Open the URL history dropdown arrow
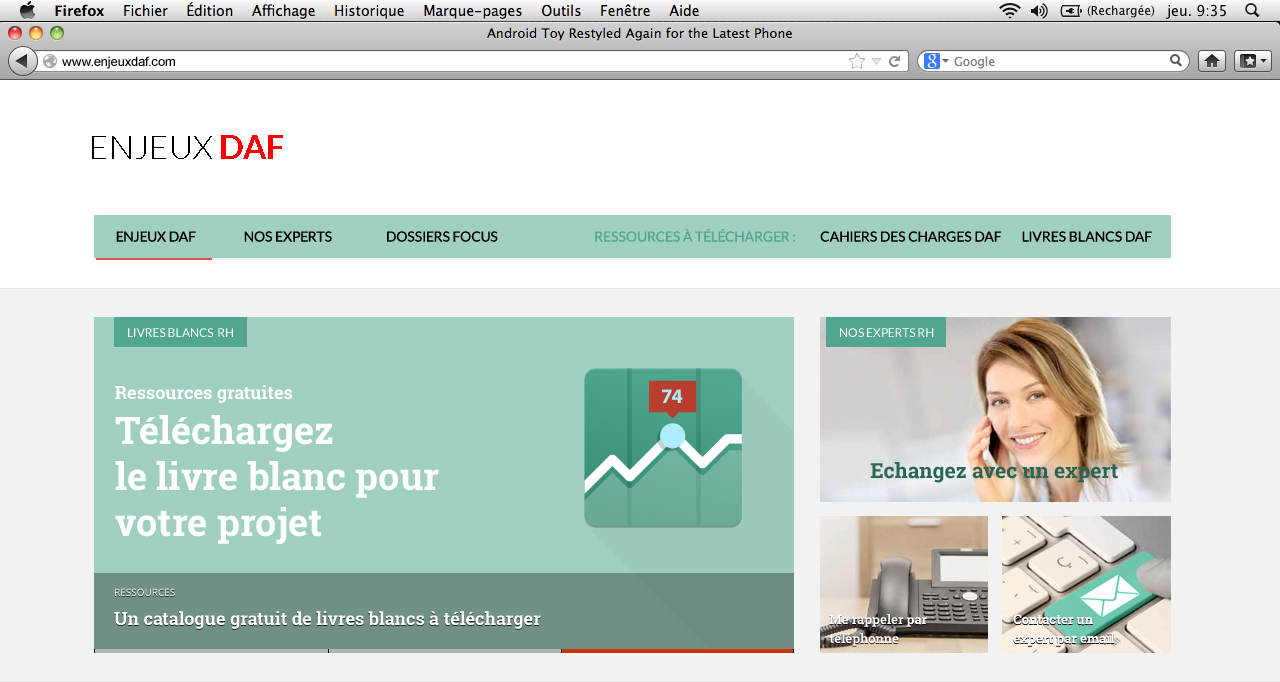This screenshot has width=1280, height=682. click(876, 61)
